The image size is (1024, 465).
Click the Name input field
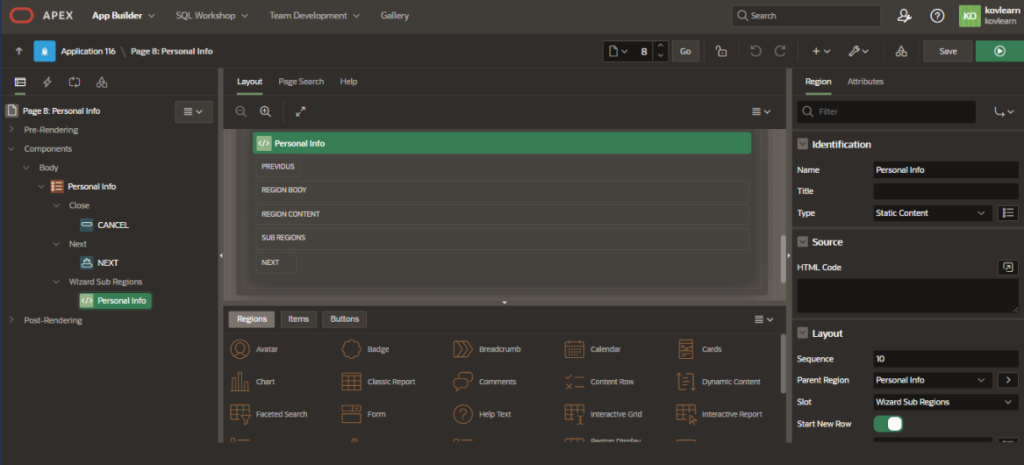[946, 170]
